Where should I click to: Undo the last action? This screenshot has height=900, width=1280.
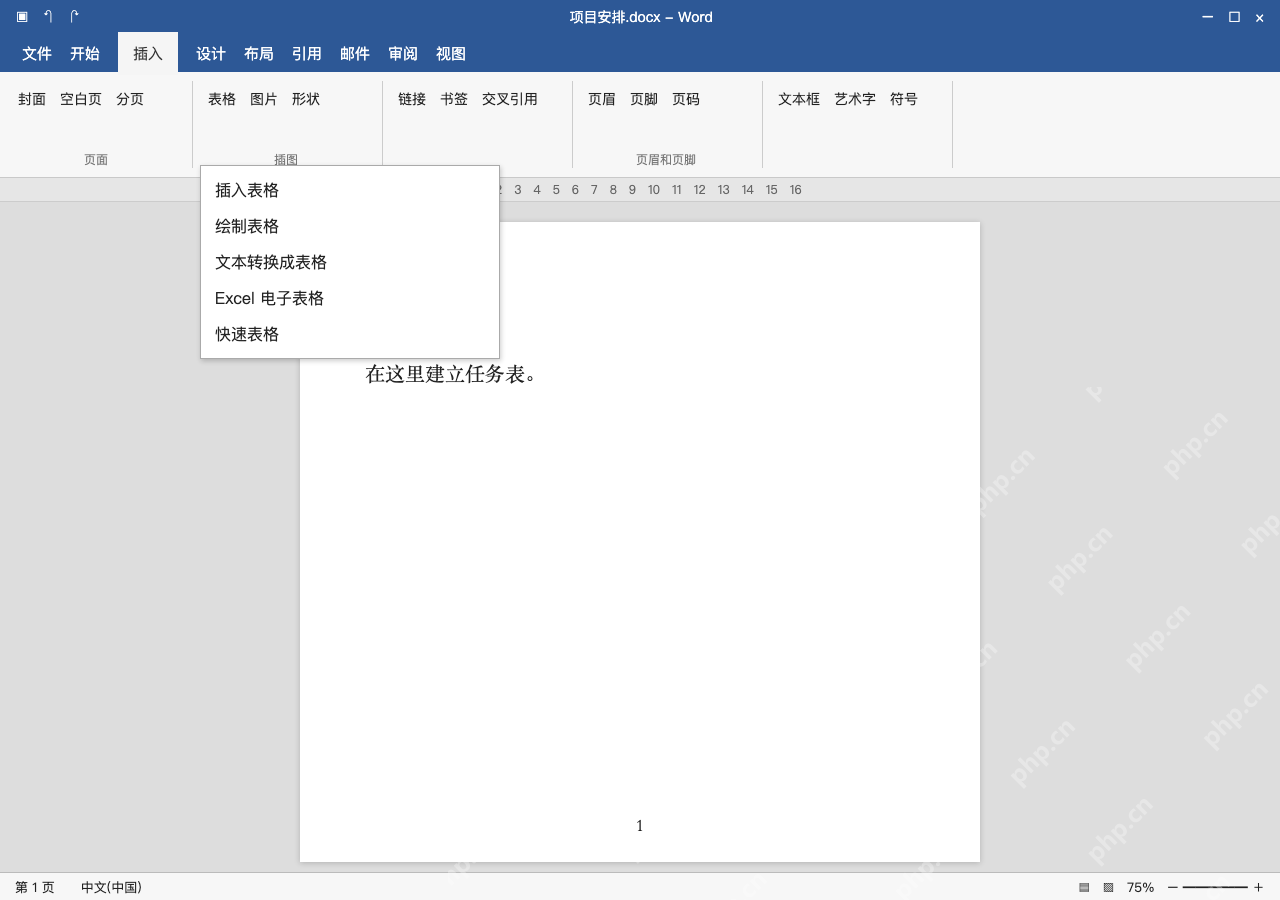pos(48,17)
